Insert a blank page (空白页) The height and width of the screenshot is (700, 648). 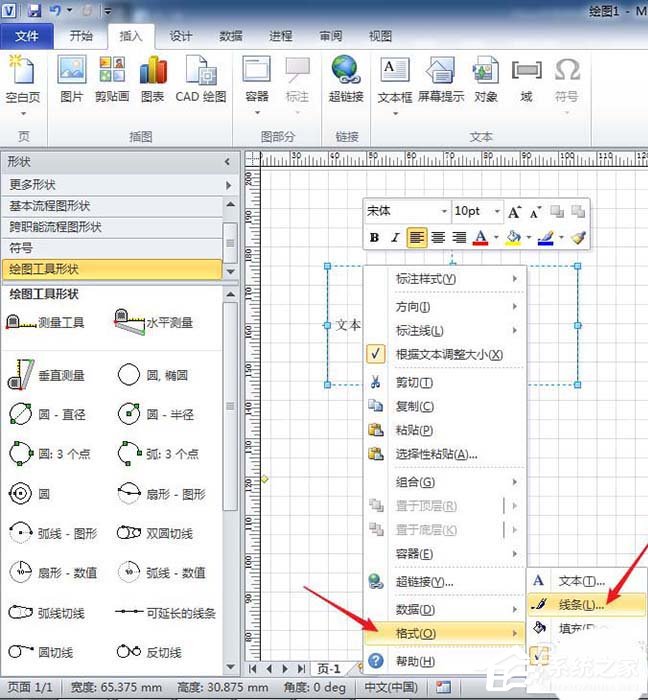tap(22, 85)
